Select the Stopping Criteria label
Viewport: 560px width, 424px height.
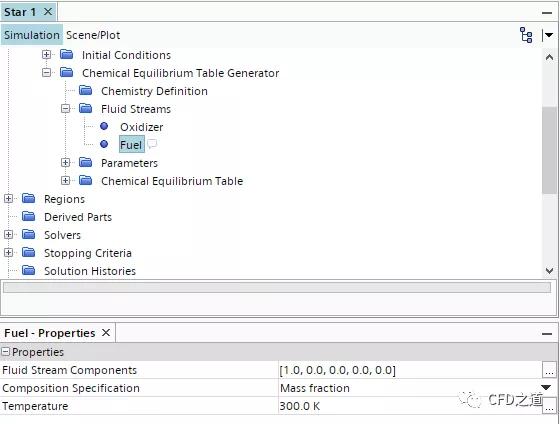click(88, 253)
